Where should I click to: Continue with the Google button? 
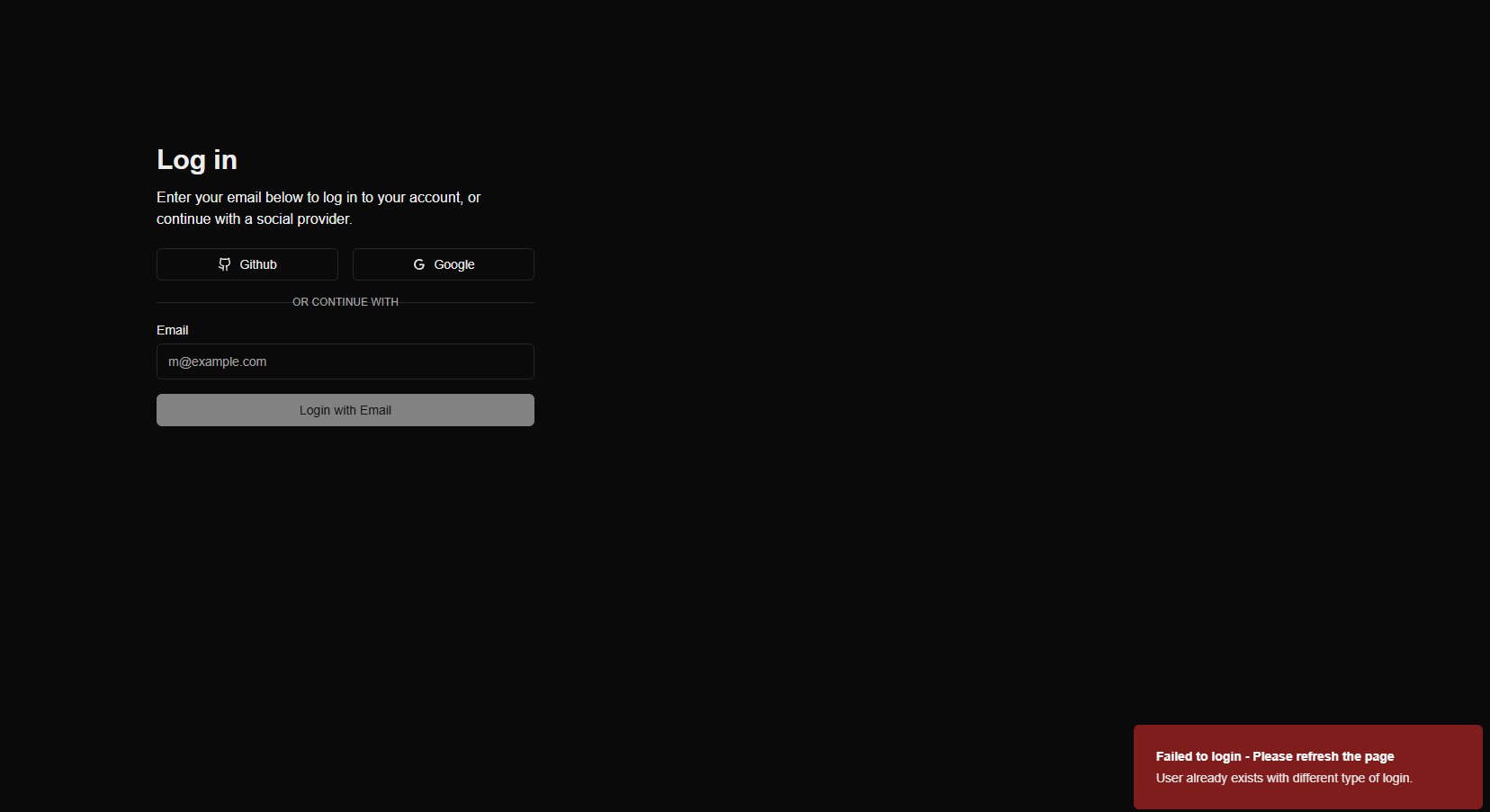(444, 264)
